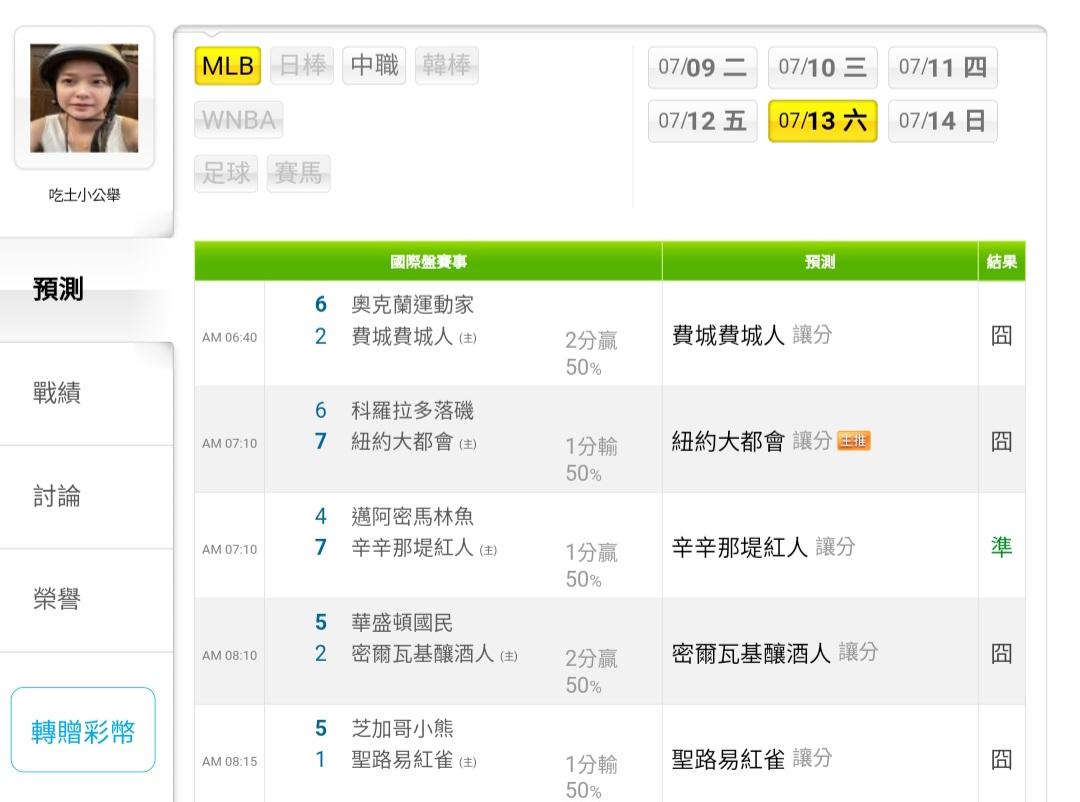This screenshot has width=1080, height=802.
Task: Pick the 賽馬 sport filter
Action: click(x=298, y=173)
